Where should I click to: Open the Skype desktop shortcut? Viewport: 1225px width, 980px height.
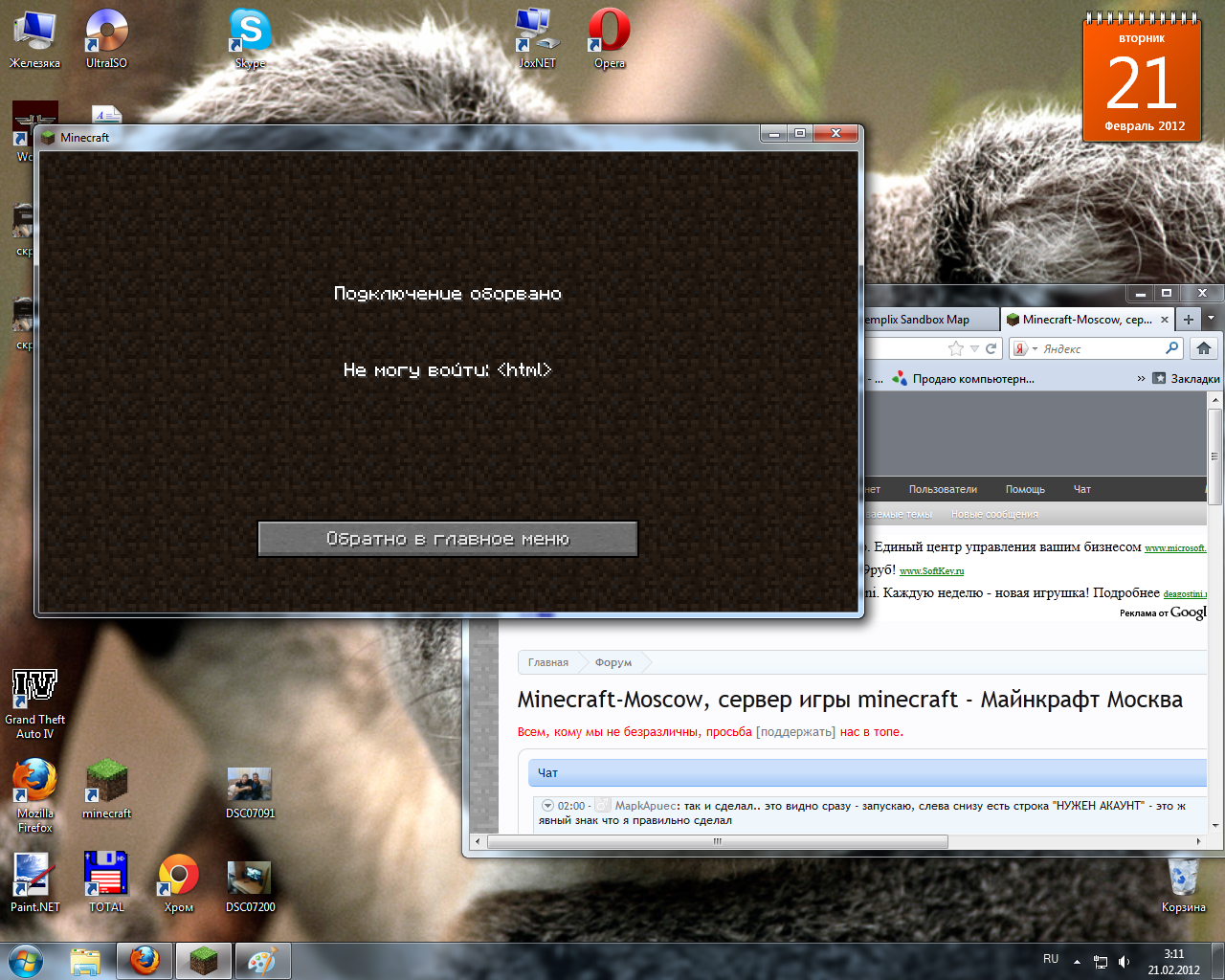[250, 33]
